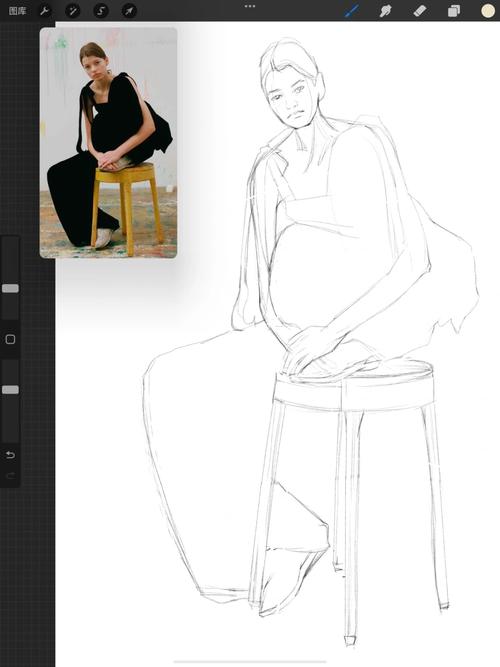Select the Eraser tool
500x667 pixels.
(x=420, y=11)
